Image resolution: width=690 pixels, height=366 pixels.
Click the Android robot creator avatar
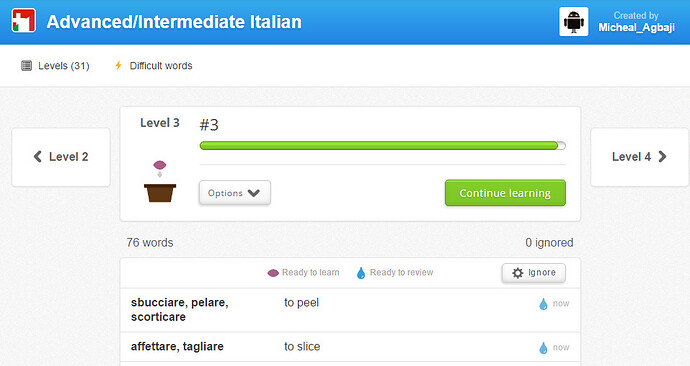point(573,22)
